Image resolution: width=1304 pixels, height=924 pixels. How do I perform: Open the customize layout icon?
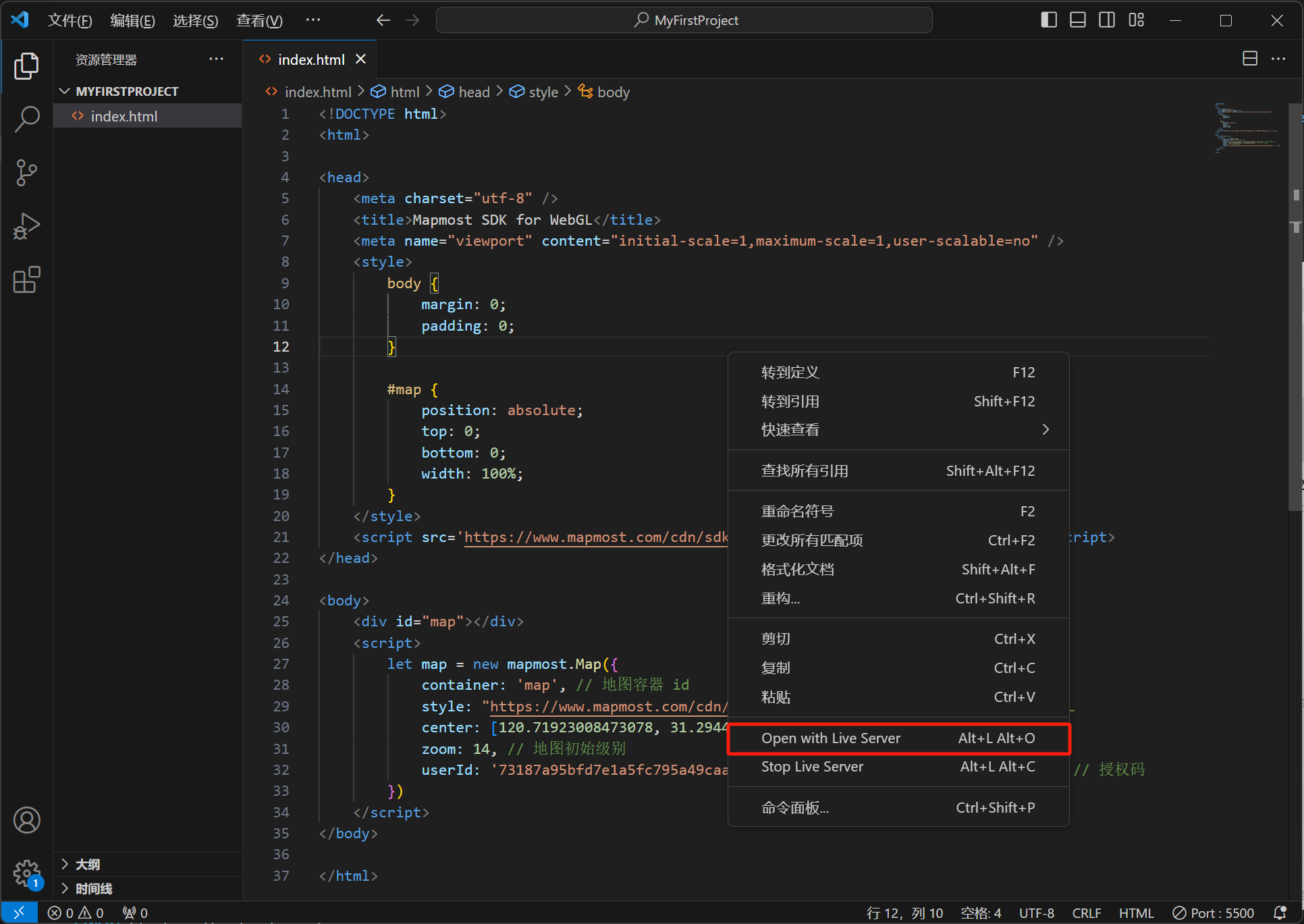pos(1137,20)
